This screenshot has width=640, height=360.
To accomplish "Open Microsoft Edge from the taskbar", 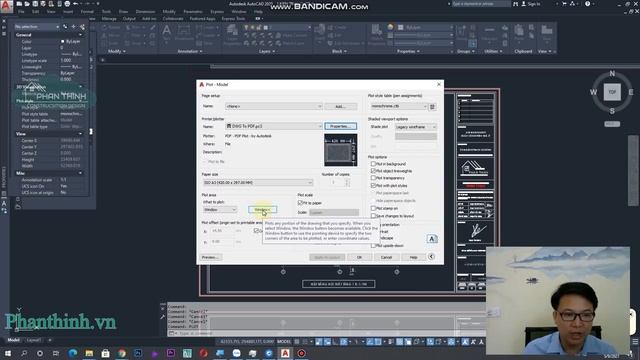I will pos(73,353).
